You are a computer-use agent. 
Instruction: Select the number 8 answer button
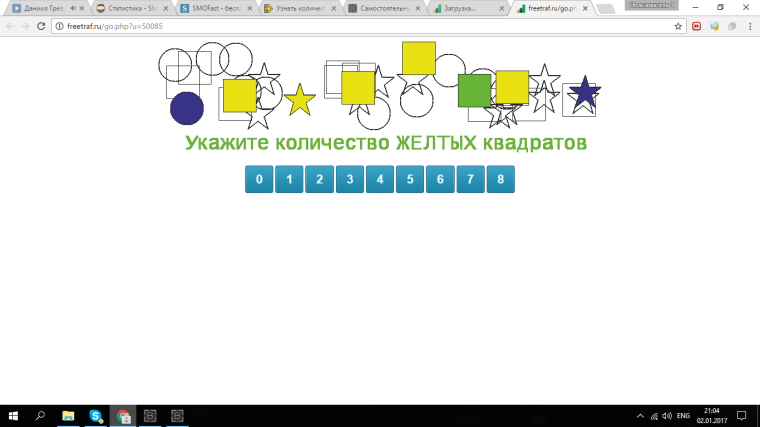pyautogui.click(x=500, y=180)
